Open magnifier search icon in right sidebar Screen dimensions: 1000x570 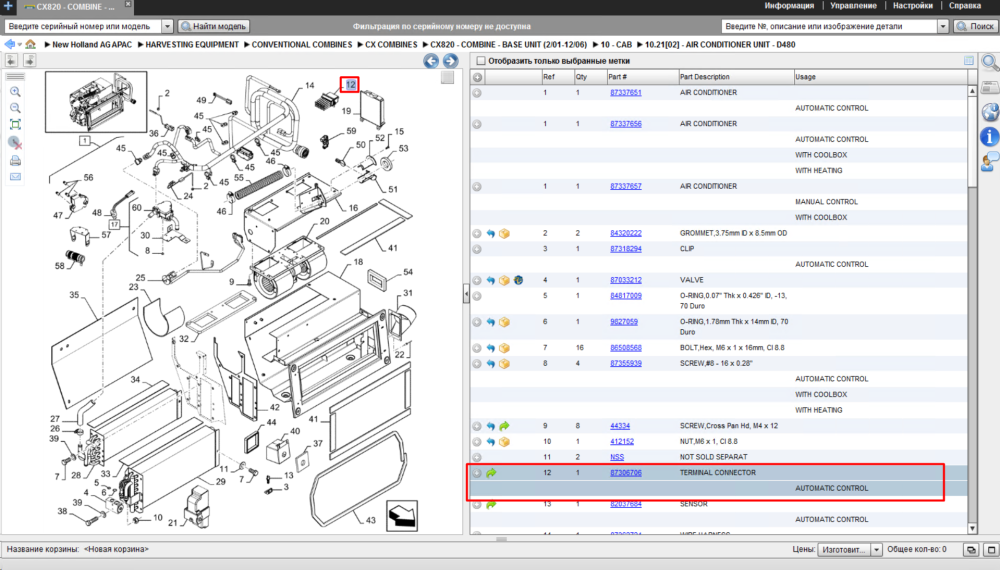click(x=990, y=62)
